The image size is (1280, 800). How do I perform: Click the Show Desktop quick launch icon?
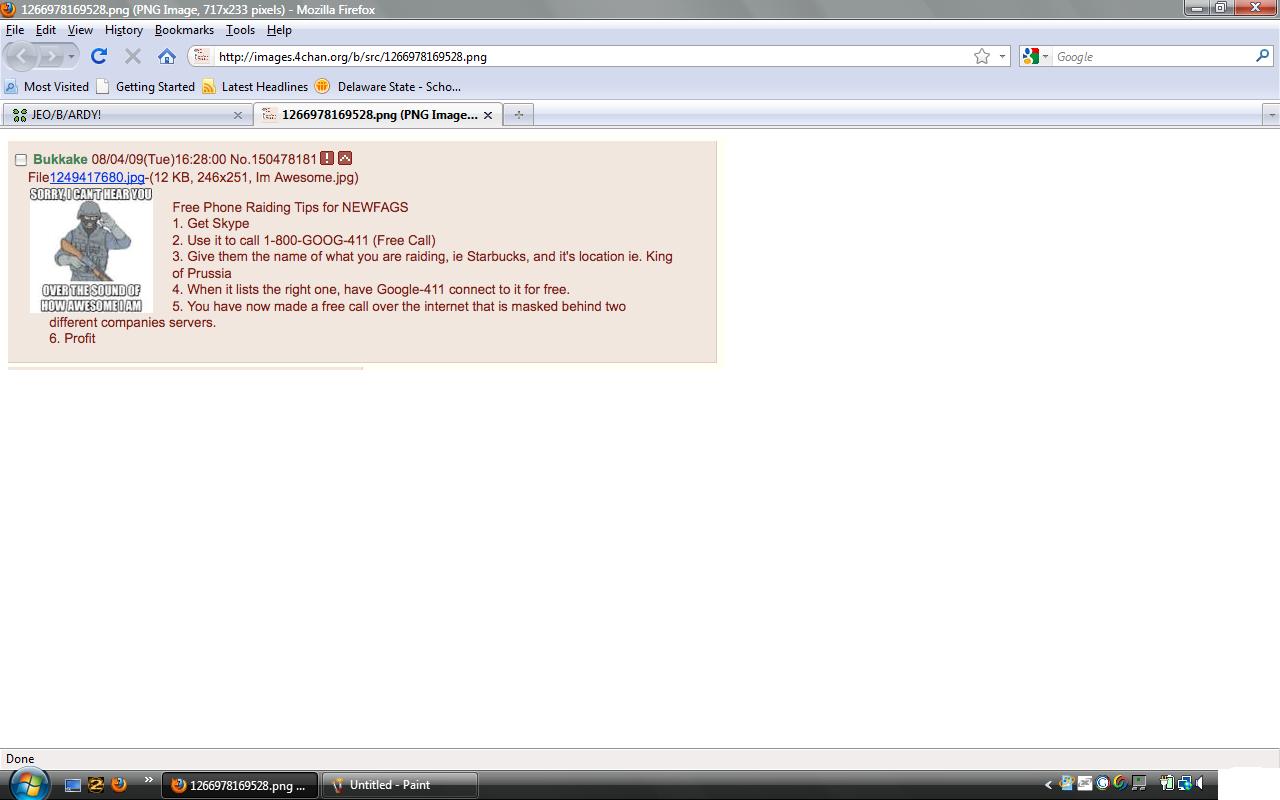[72, 785]
